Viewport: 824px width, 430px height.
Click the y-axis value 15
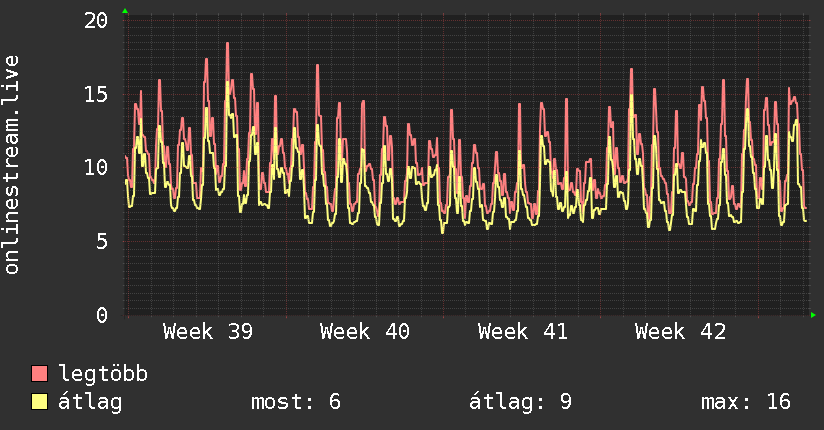click(96, 95)
